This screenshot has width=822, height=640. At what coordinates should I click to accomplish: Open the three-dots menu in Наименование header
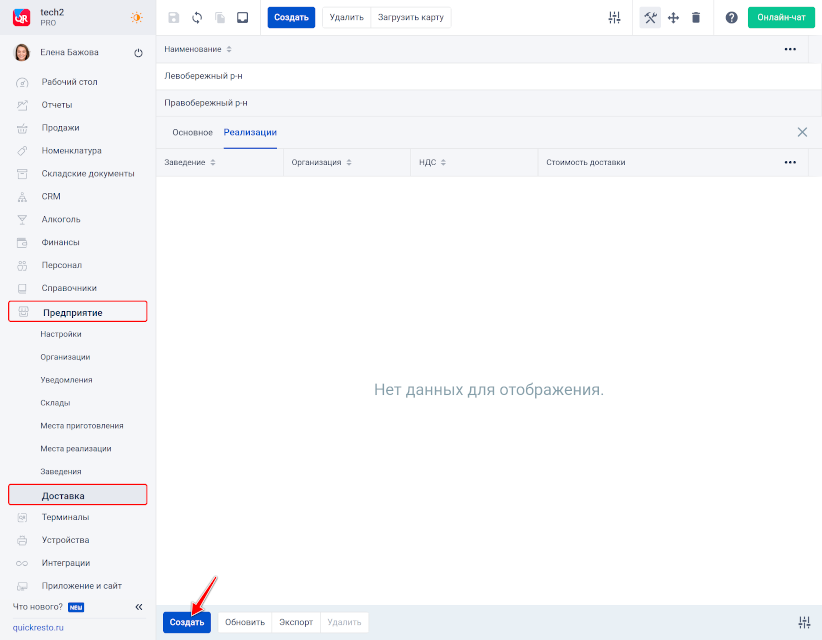pos(790,49)
